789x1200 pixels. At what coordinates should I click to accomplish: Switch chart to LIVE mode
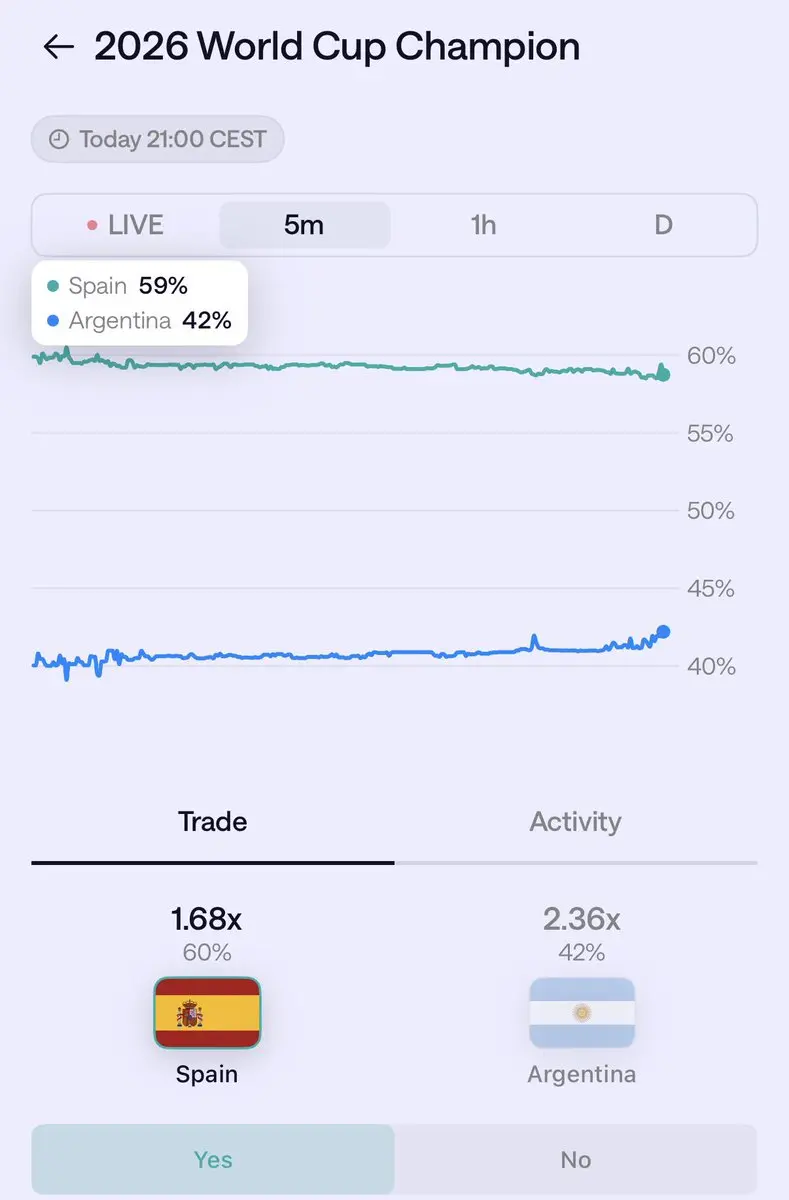[x=125, y=225]
